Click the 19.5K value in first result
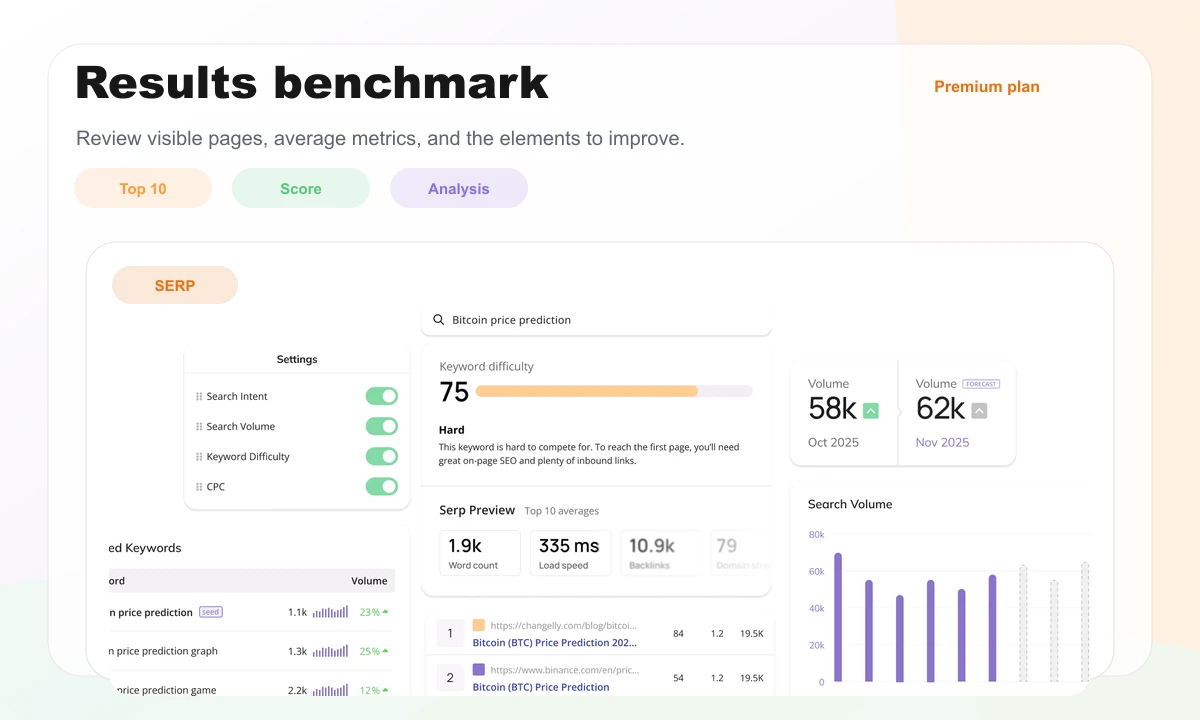 point(752,633)
